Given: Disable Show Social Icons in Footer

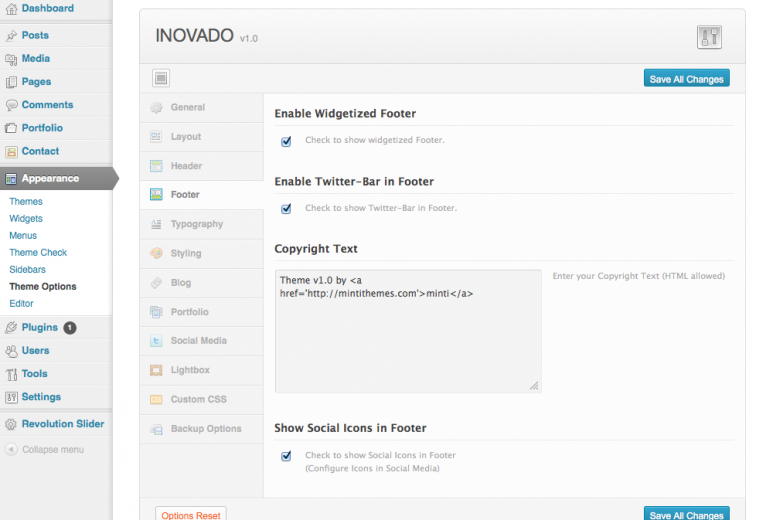Looking at the screenshot, I should pos(286,456).
